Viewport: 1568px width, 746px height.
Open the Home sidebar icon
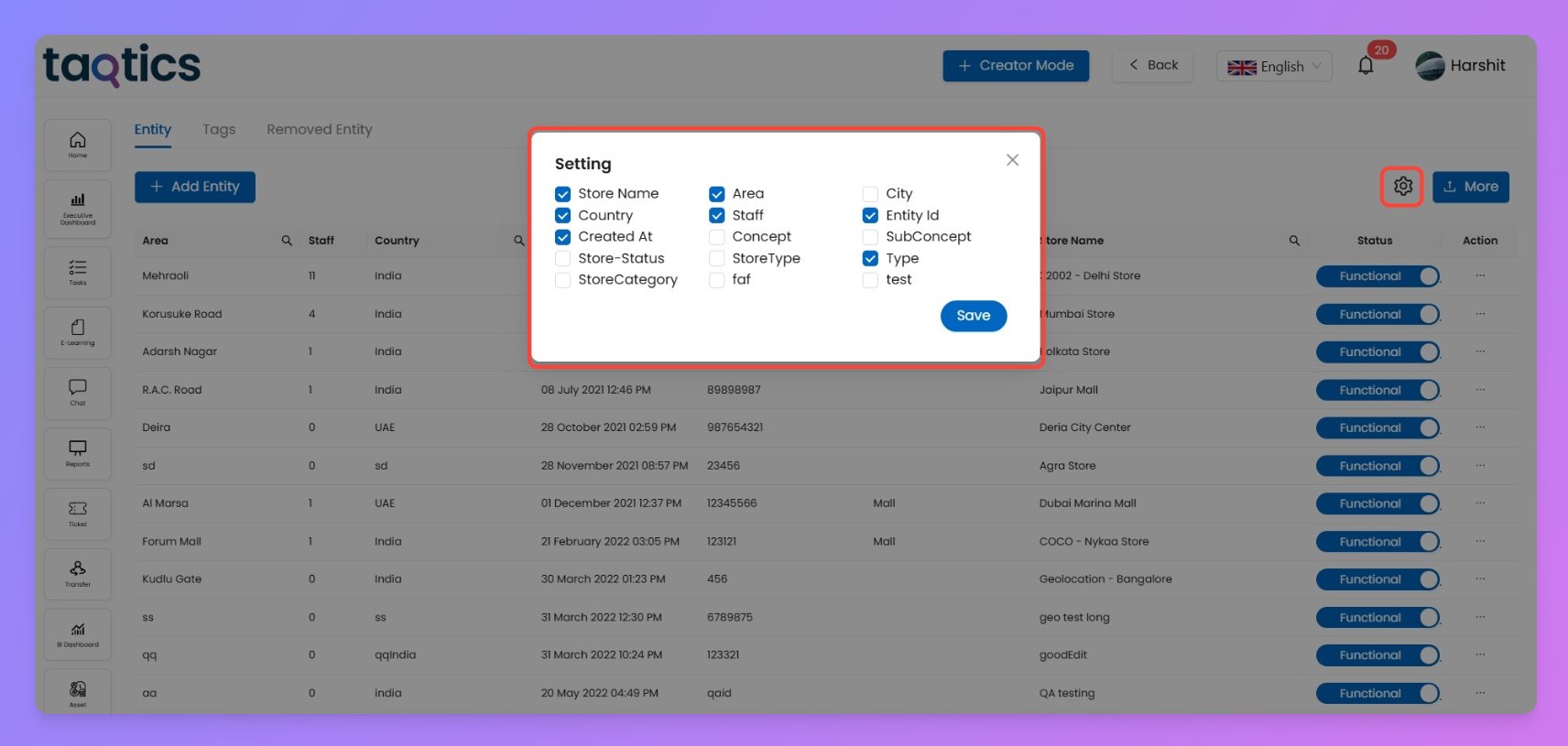[78, 144]
